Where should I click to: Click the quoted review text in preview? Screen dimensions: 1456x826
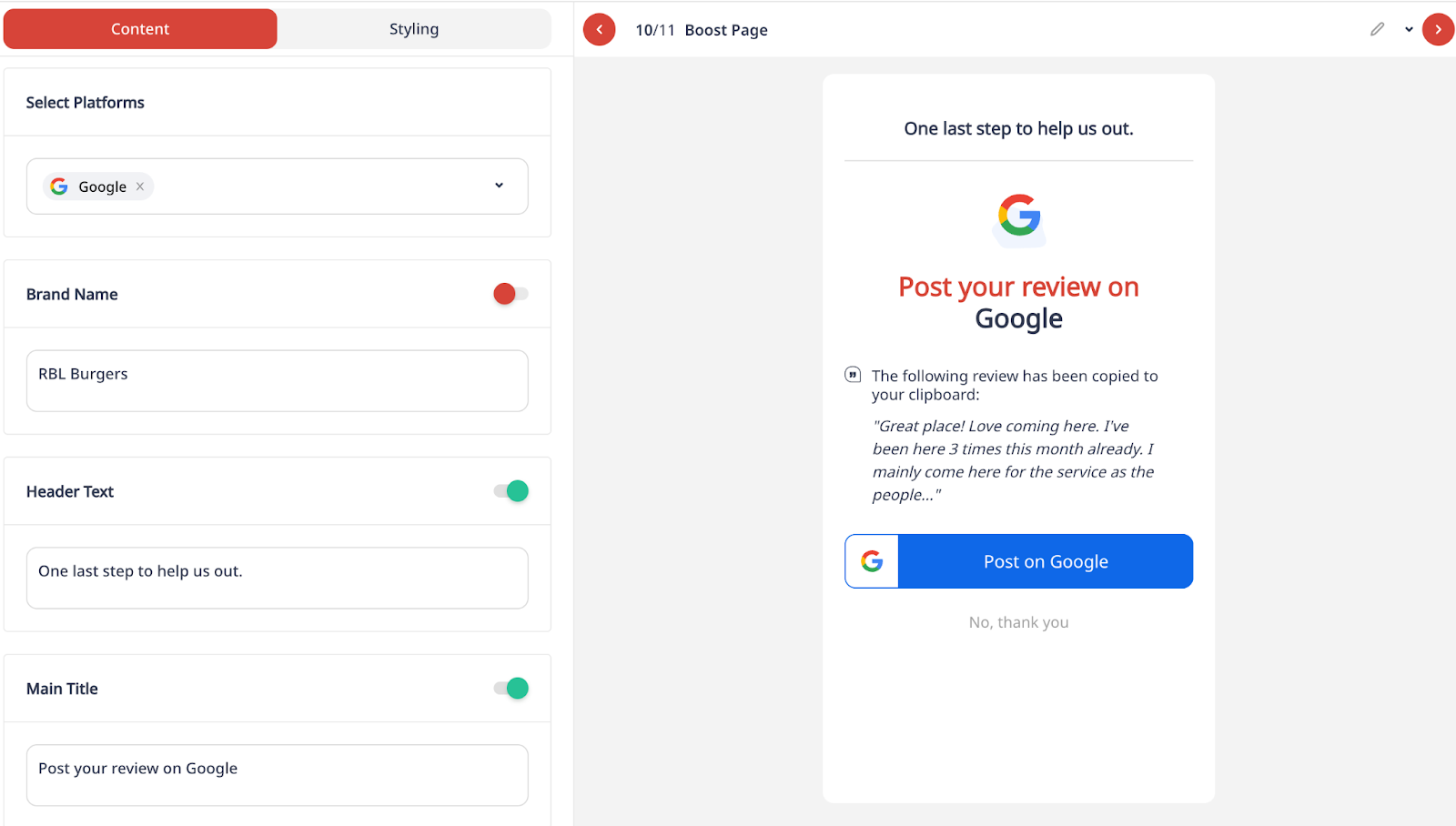[1013, 460]
